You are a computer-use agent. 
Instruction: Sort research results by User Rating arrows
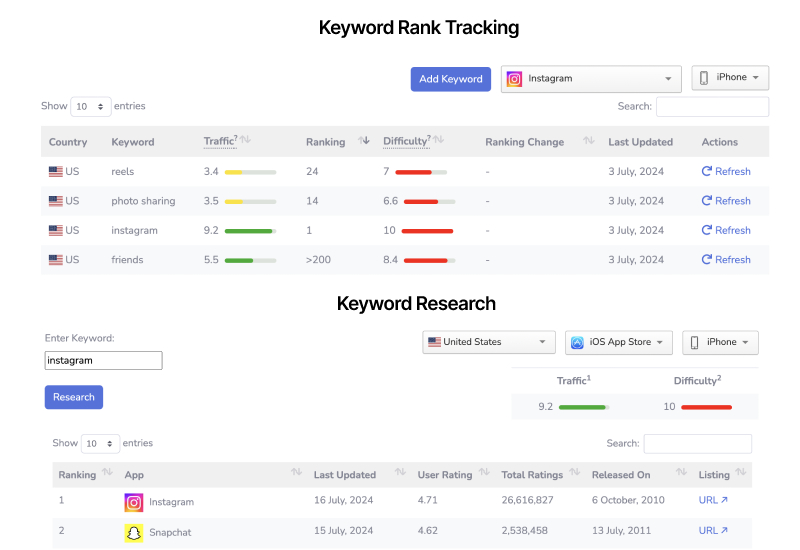pos(484,472)
